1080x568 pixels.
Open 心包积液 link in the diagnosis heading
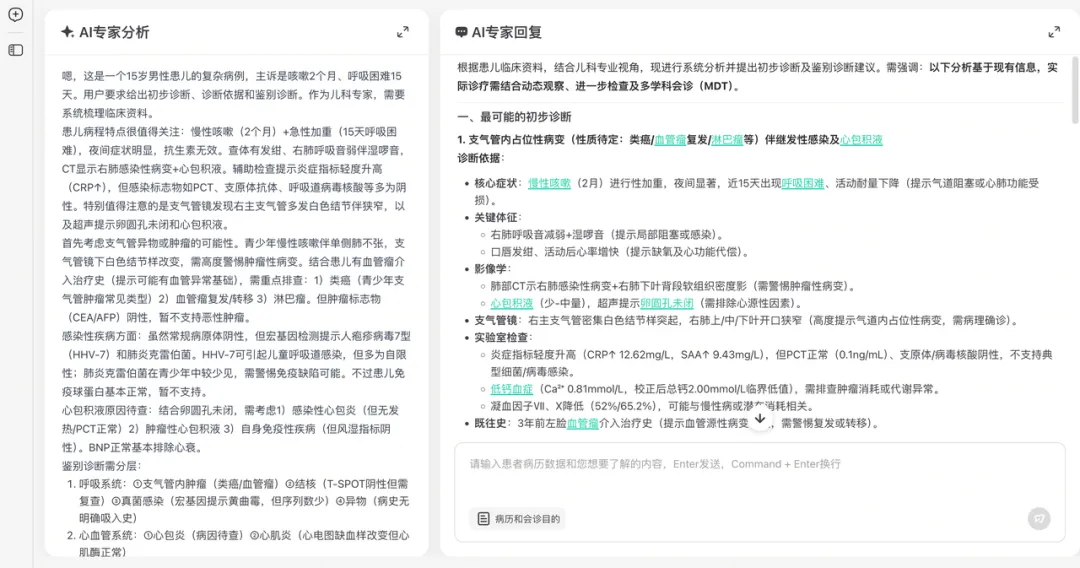(x=861, y=140)
